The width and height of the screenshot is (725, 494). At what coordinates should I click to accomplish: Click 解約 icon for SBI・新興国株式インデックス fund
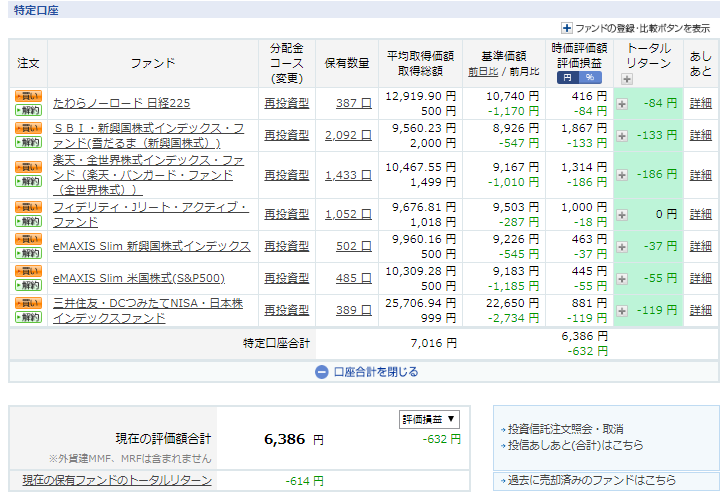[x=28, y=142]
